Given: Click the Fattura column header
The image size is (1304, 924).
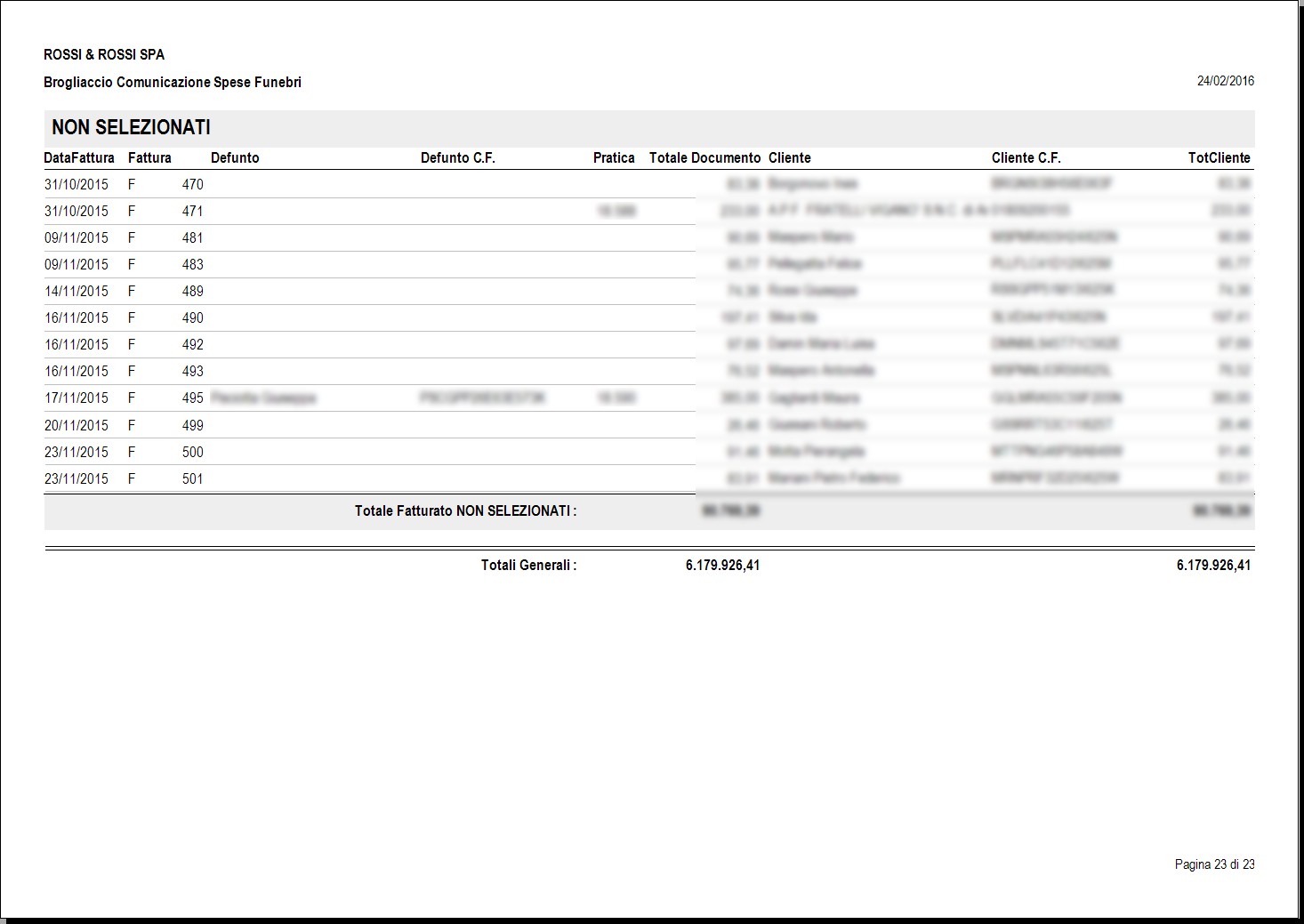Looking at the screenshot, I should pyautogui.click(x=149, y=157).
